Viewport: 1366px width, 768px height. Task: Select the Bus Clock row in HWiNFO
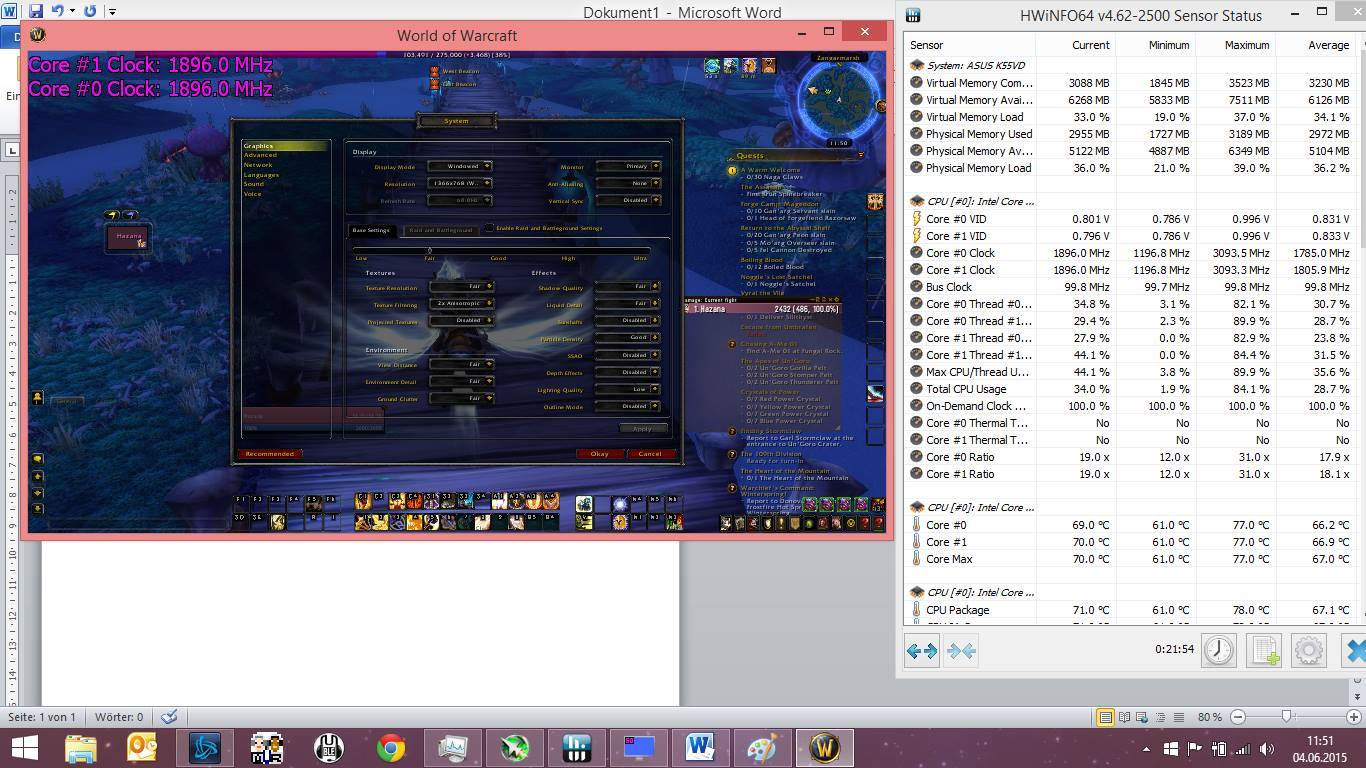[x=1130, y=287]
